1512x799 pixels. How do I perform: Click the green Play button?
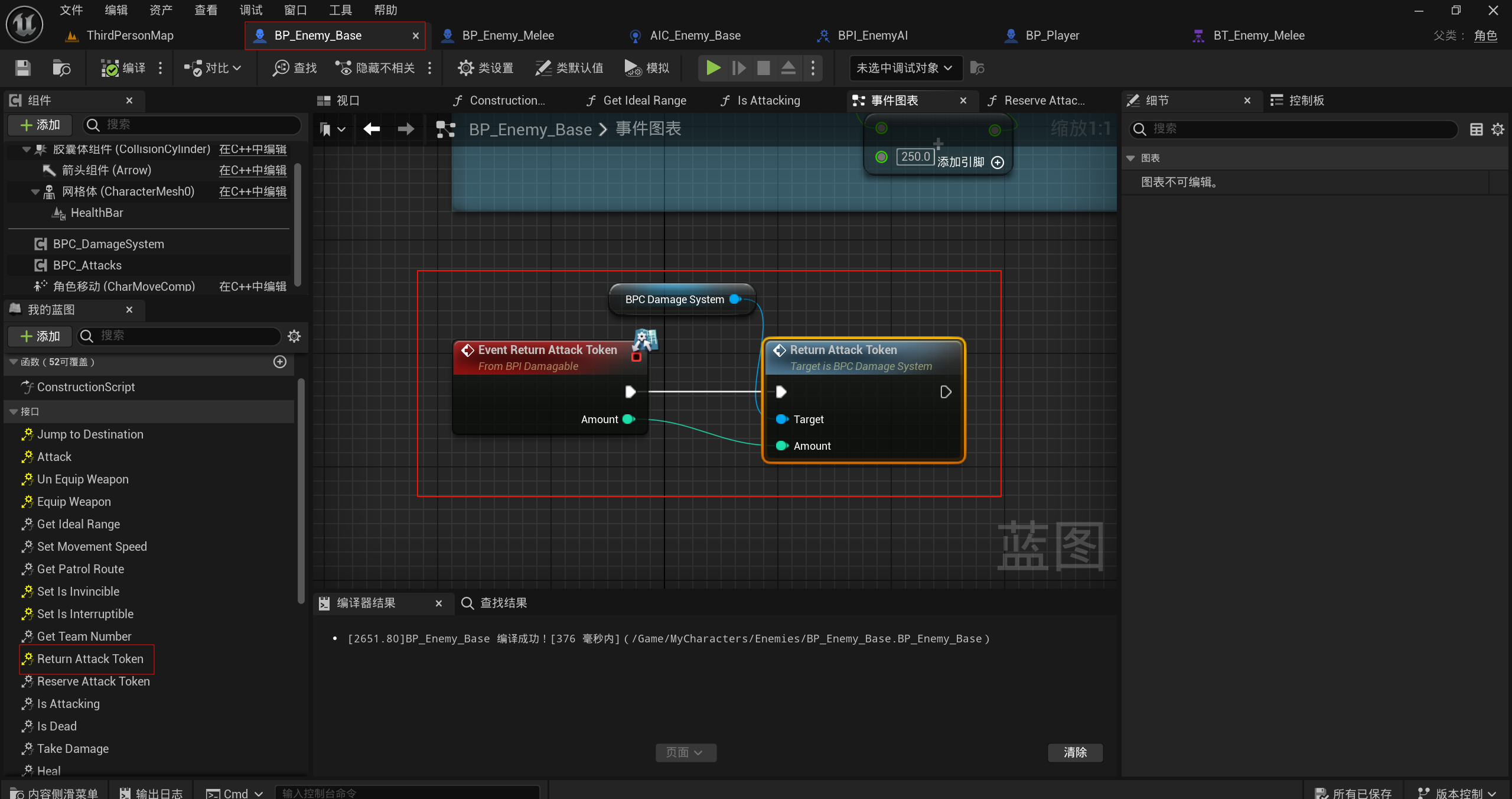click(713, 68)
